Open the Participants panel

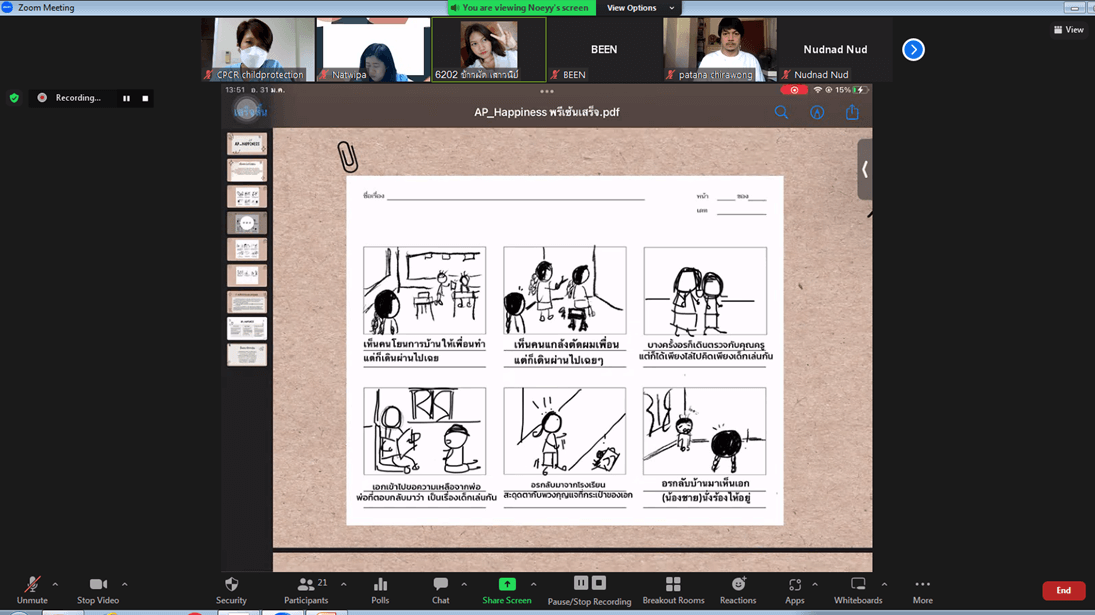306,589
